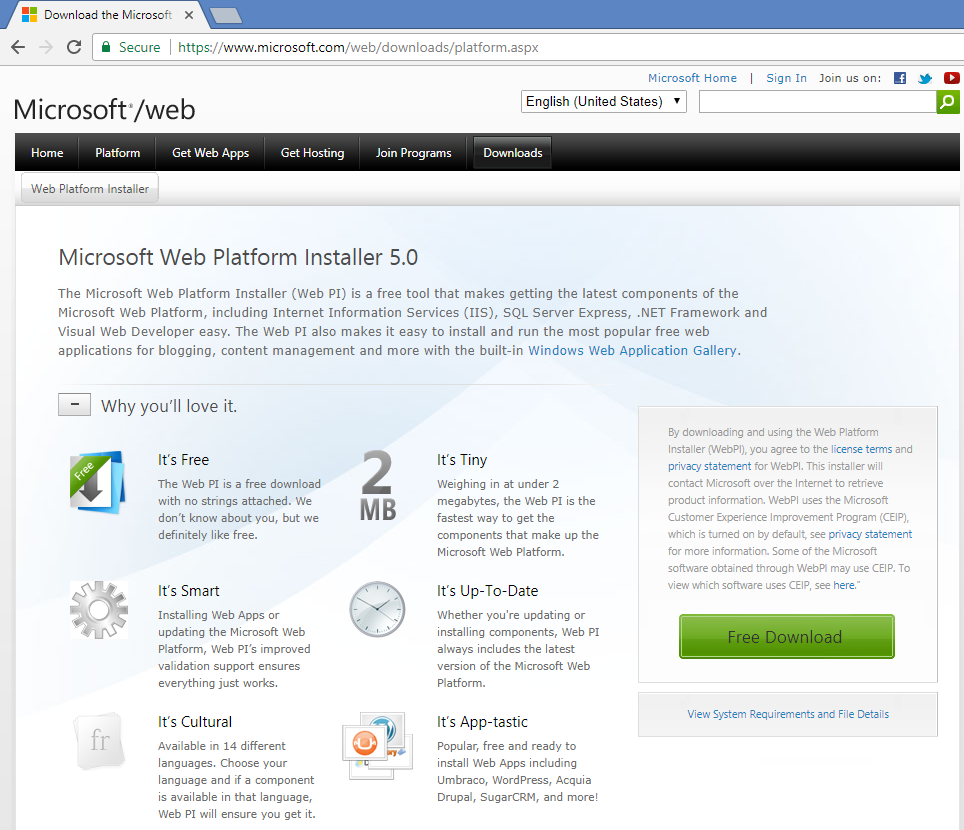The height and width of the screenshot is (830, 964).
Task: Open the Get Hosting menu item
Action: click(x=312, y=152)
